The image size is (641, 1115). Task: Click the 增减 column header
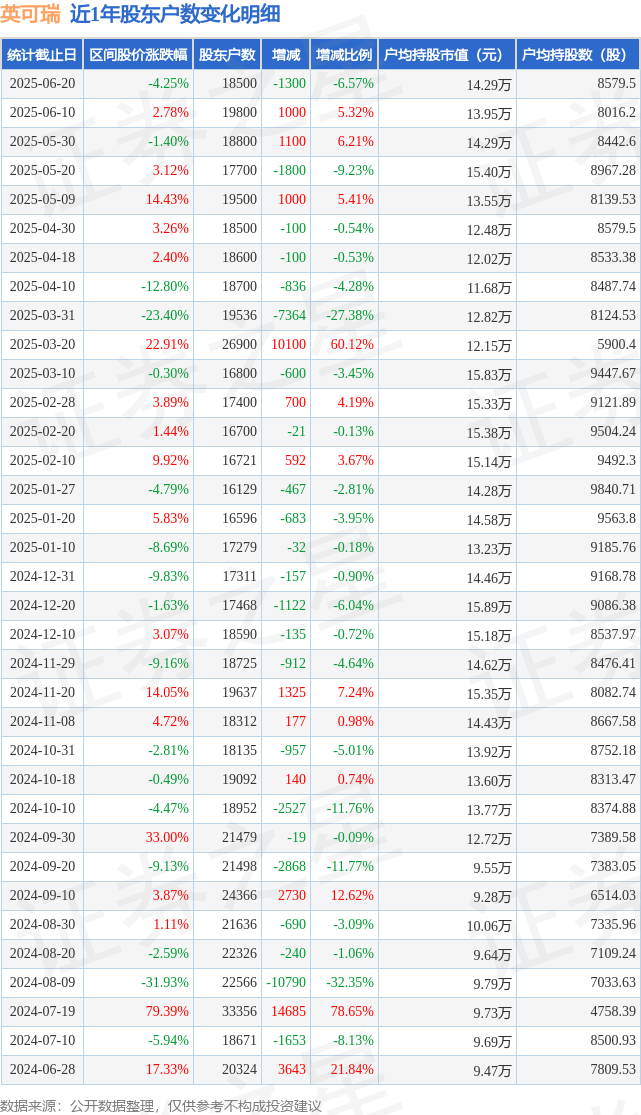pyautogui.click(x=286, y=55)
